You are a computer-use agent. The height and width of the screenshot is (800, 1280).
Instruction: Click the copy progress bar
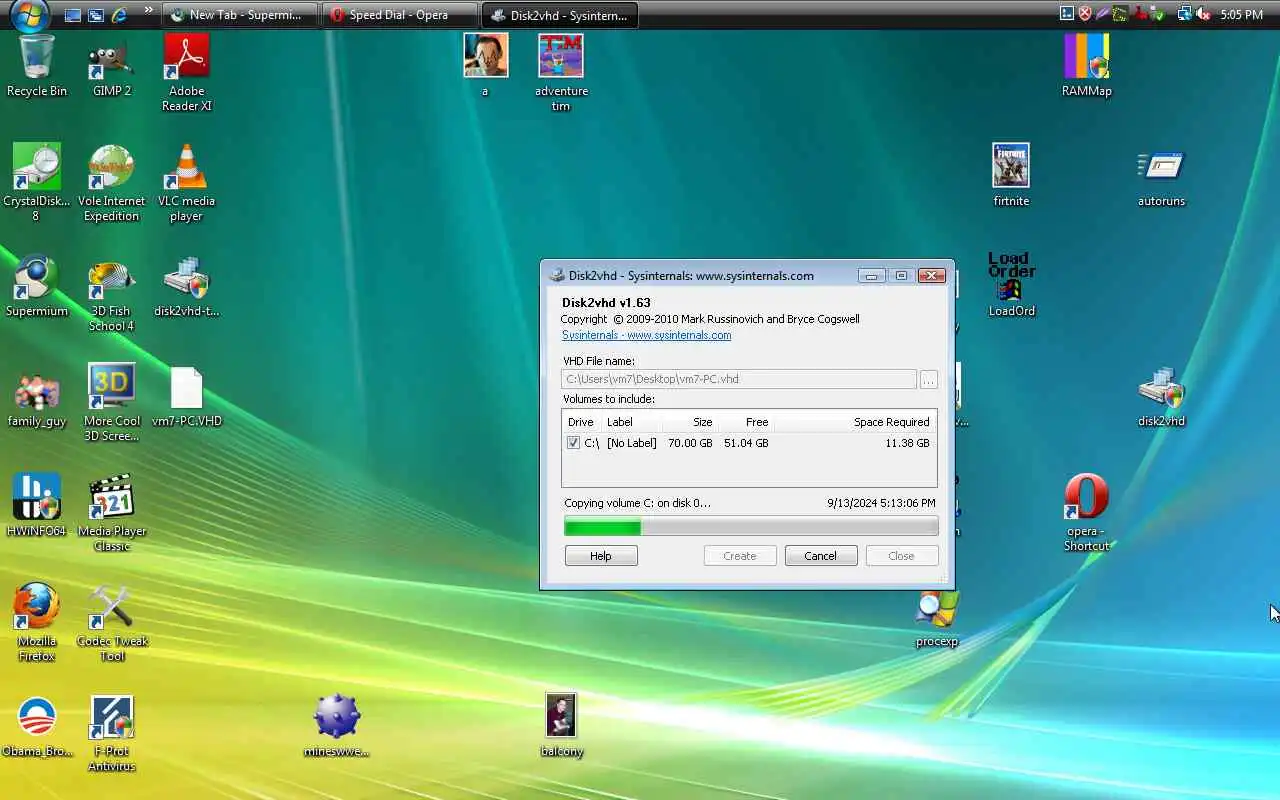(x=751, y=527)
